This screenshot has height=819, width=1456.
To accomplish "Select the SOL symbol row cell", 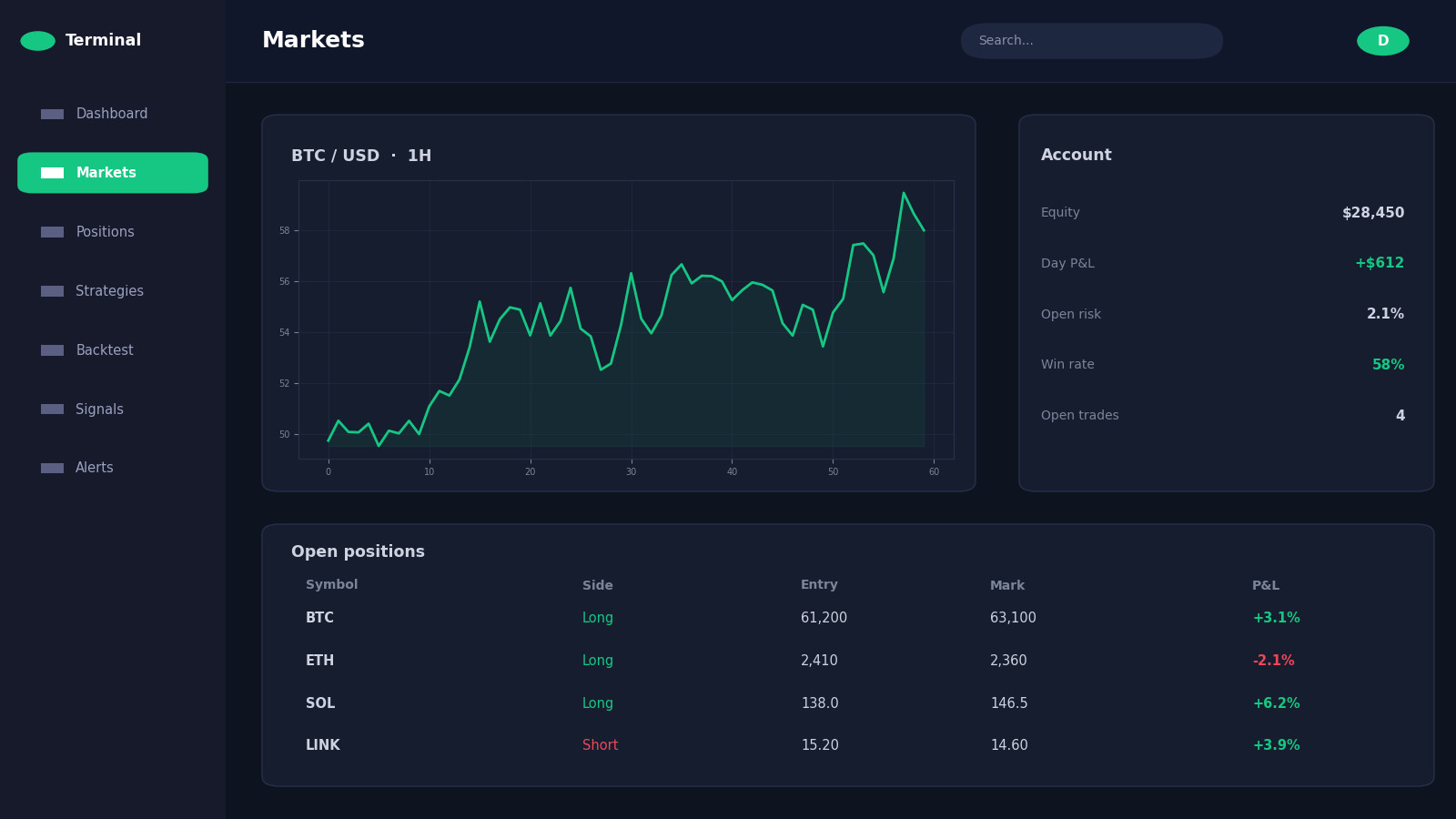I will coord(320,704).
